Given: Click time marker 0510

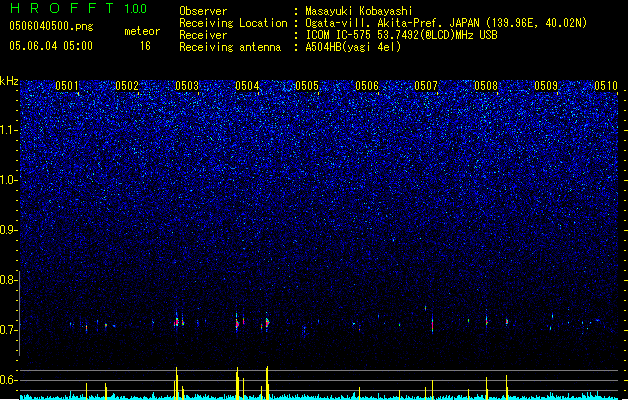Looking at the screenshot, I should pyautogui.click(x=606, y=86).
